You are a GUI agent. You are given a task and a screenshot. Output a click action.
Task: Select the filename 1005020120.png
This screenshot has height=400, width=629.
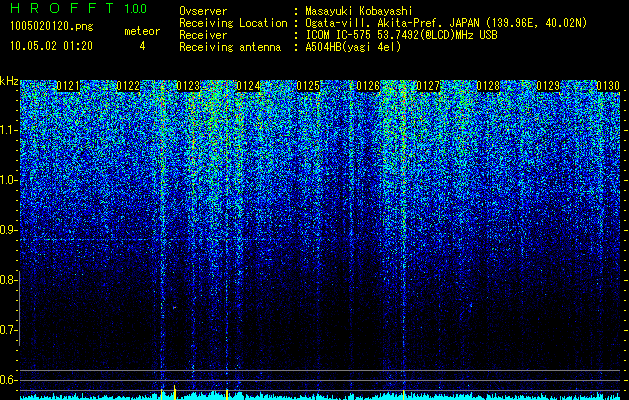[52, 26]
